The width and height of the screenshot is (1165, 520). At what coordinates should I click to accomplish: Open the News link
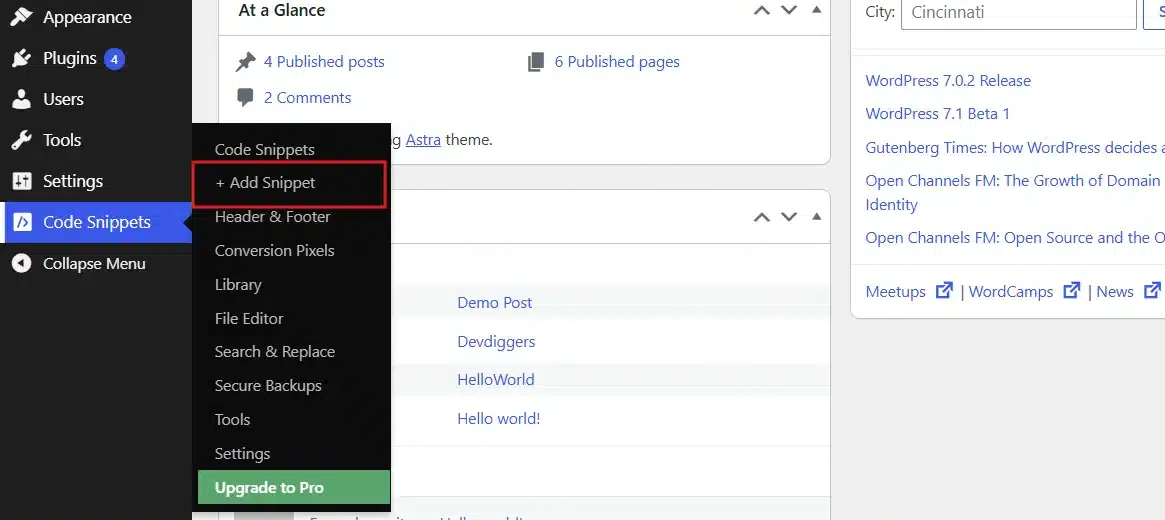pyautogui.click(x=1115, y=291)
